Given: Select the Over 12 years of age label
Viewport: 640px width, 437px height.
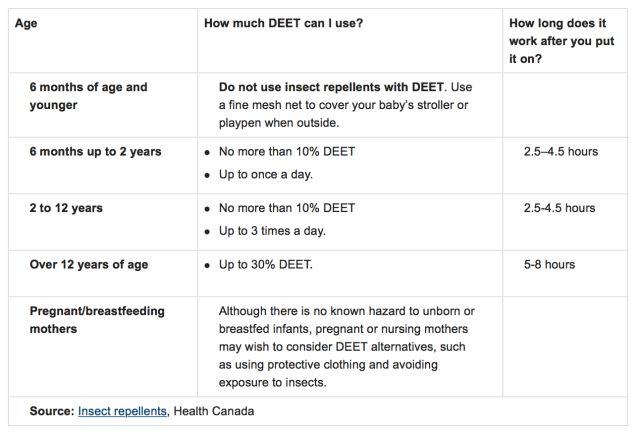Looking at the screenshot, I should pyautogui.click(x=89, y=264).
